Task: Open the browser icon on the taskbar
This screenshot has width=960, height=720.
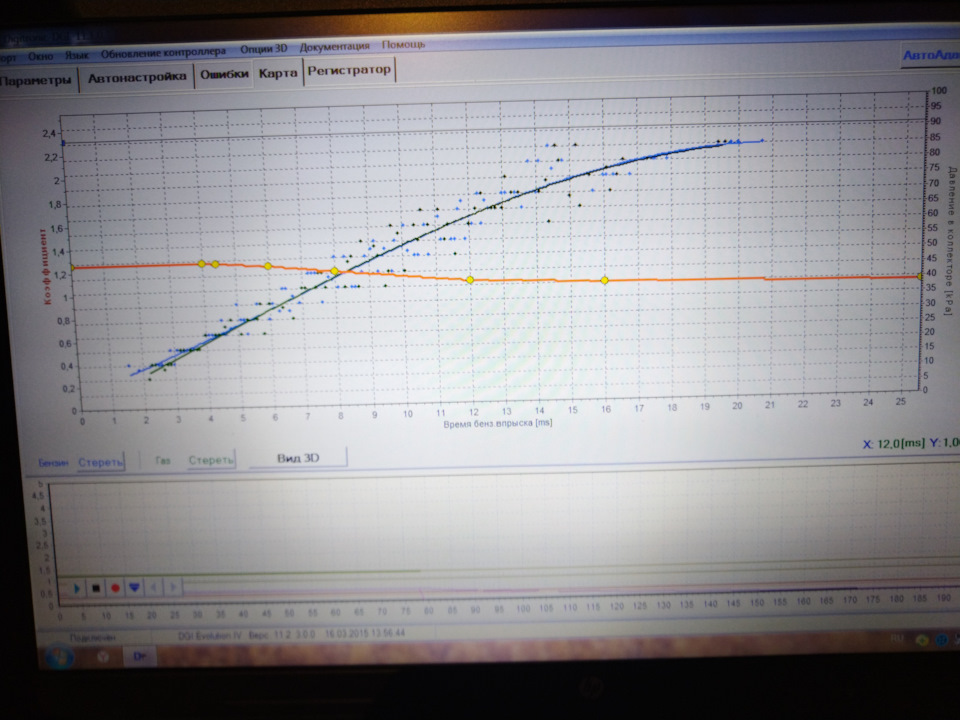Action: [102, 657]
